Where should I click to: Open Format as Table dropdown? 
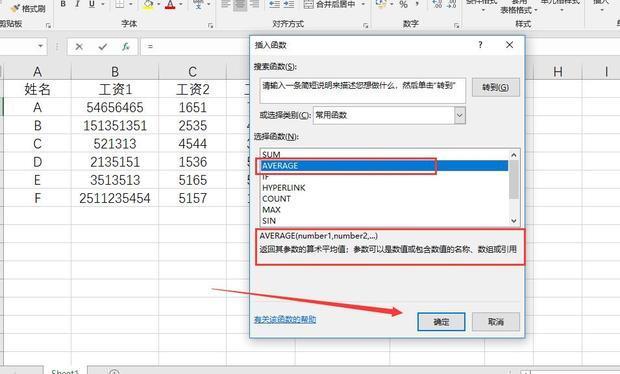(519, 7)
